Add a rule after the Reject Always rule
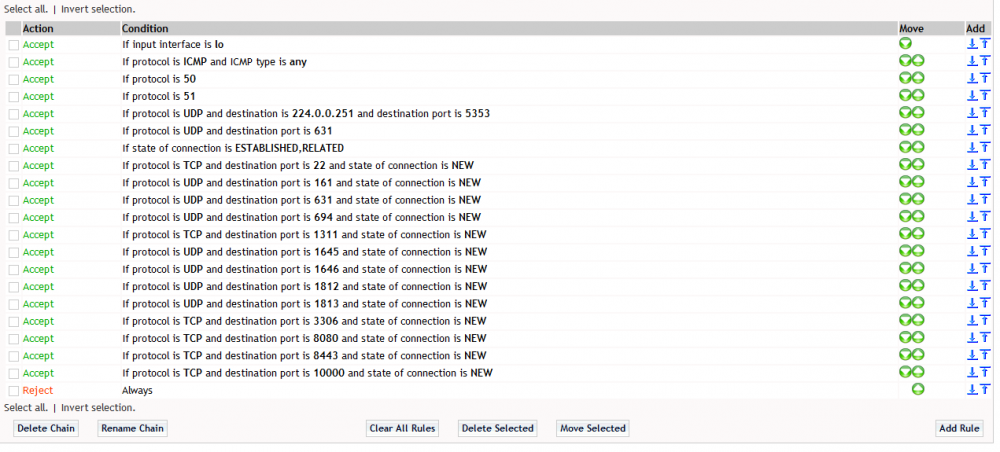 [972, 390]
